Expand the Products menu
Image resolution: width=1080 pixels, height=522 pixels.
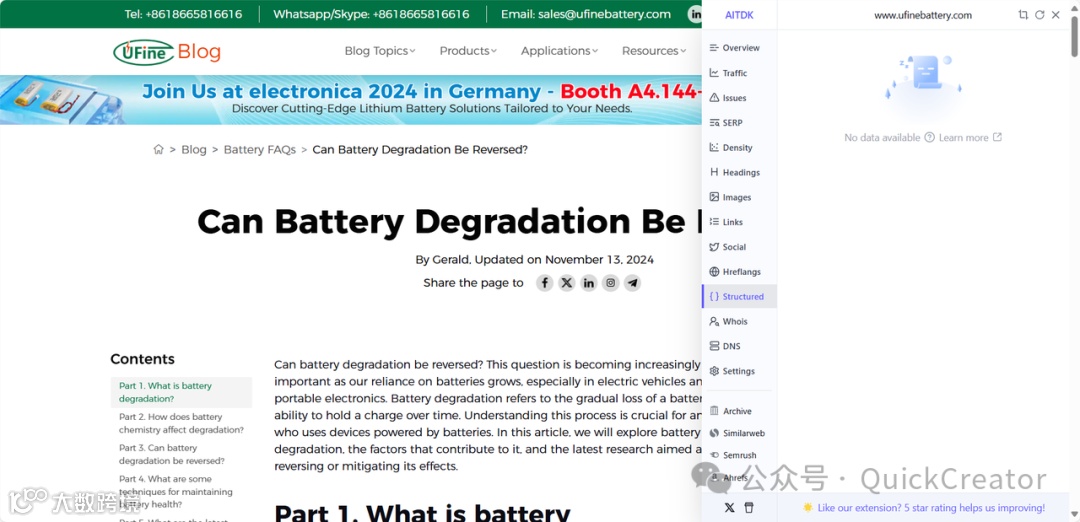pos(468,51)
